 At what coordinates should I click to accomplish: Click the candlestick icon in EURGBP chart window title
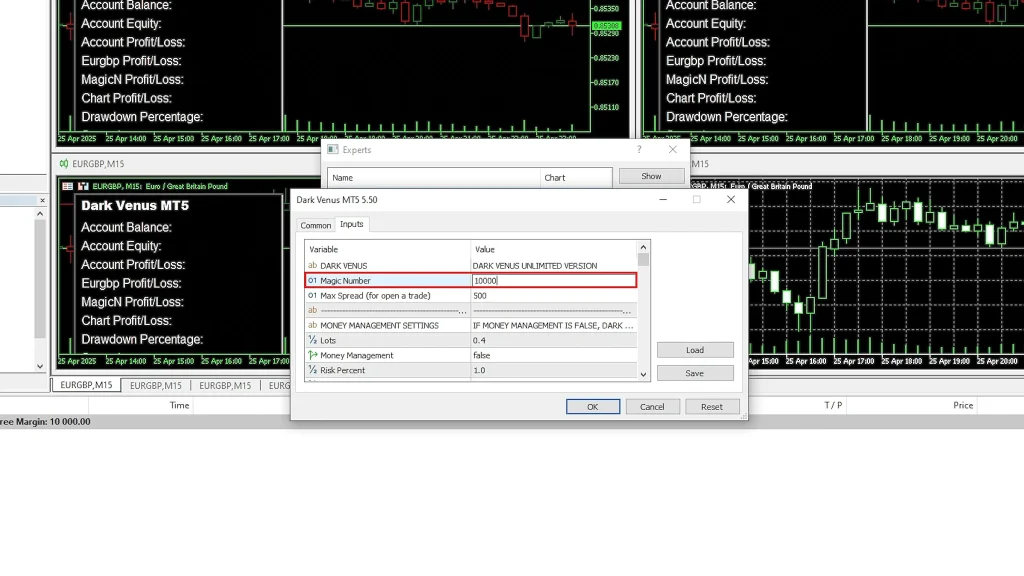coord(63,163)
